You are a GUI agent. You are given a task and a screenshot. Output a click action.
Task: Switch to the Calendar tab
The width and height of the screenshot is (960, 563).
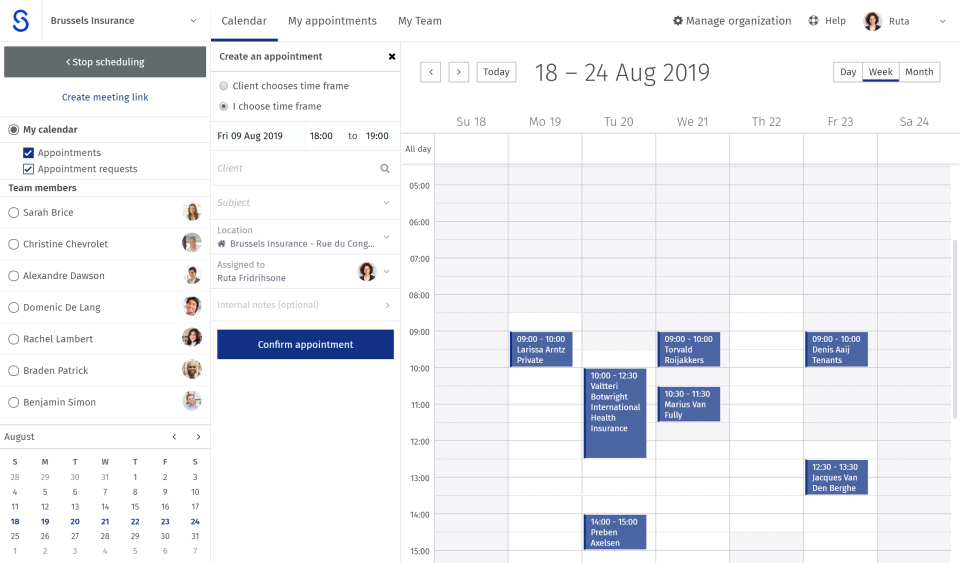tap(244, 21)
